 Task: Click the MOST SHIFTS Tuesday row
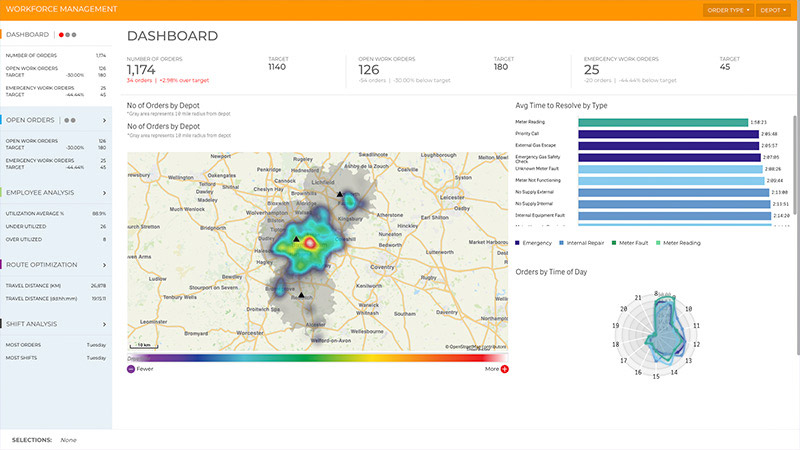pos(56,358)
